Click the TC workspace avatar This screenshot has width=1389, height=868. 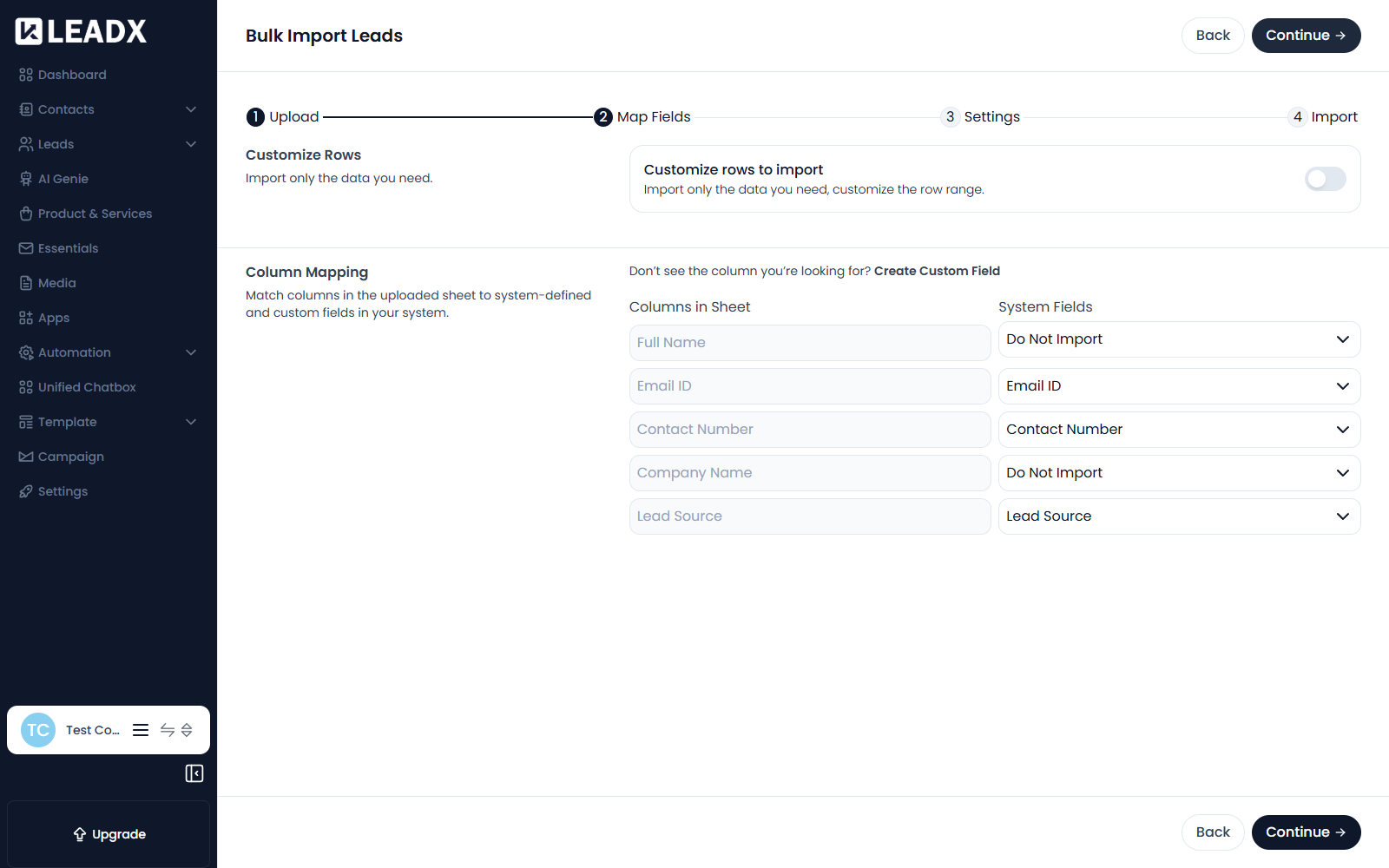point(38,730)
